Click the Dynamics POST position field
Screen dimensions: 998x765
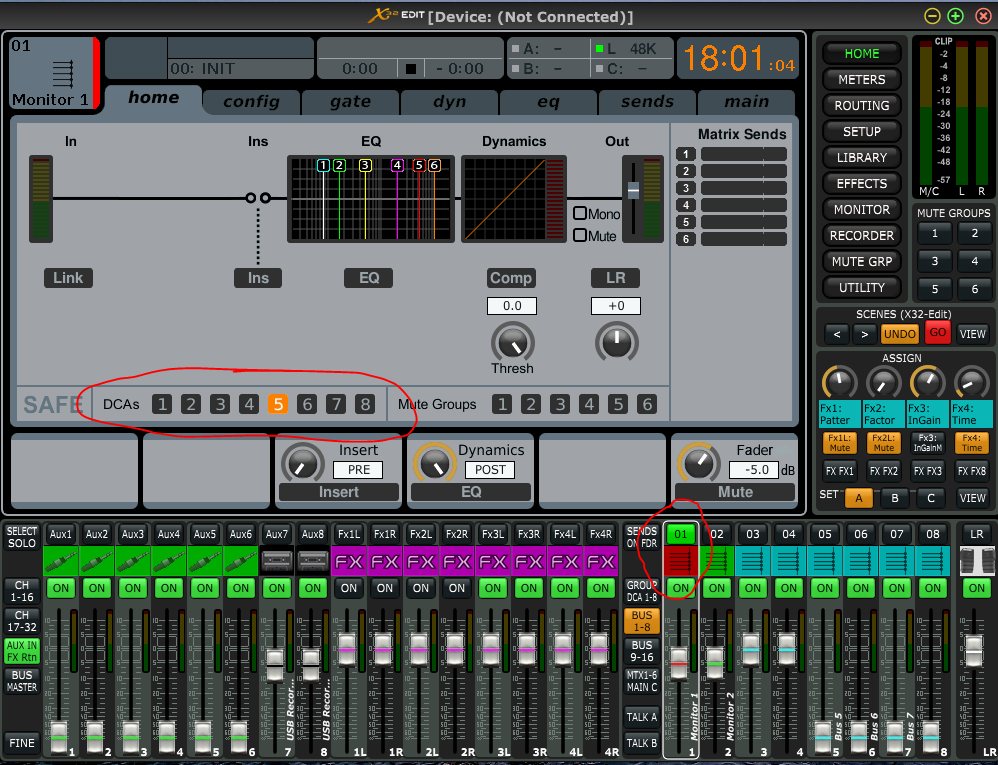[x=490, y=470]
